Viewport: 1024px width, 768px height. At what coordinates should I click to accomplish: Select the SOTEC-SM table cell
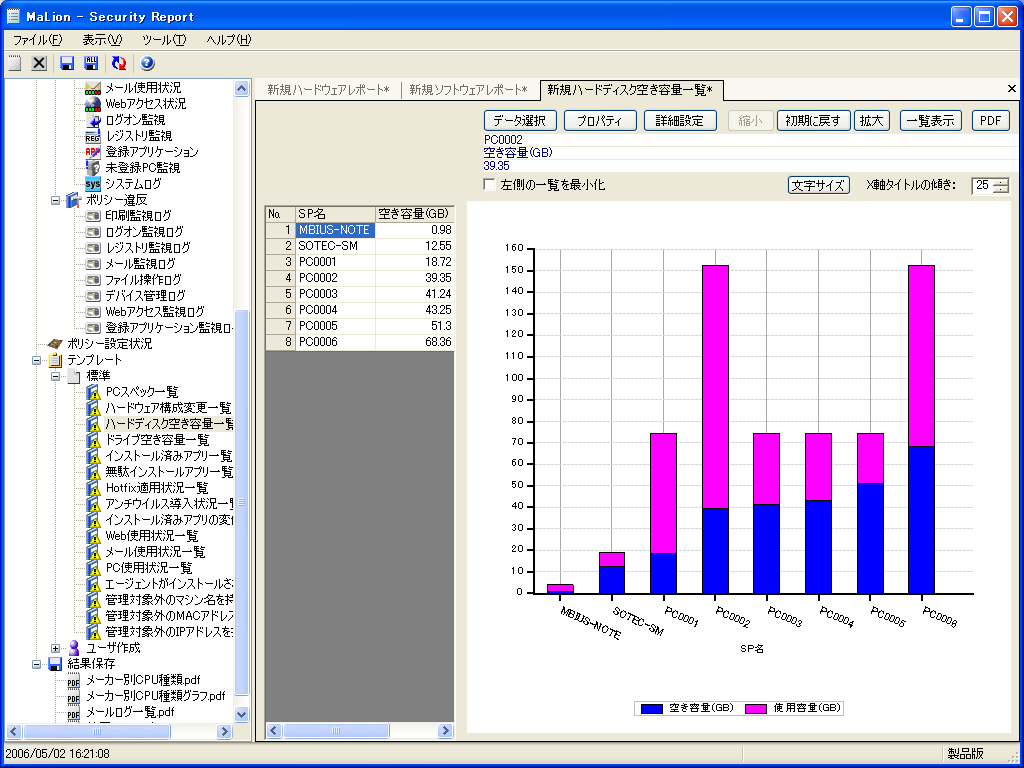[336, 246]
